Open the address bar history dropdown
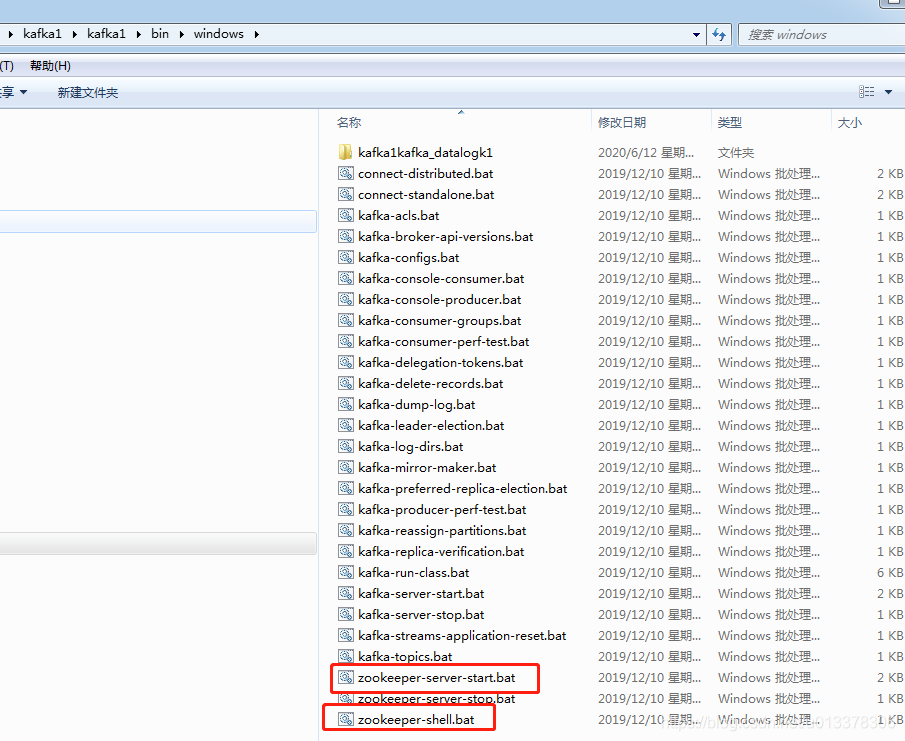This screenshot has width=905, height=741. 696,34
